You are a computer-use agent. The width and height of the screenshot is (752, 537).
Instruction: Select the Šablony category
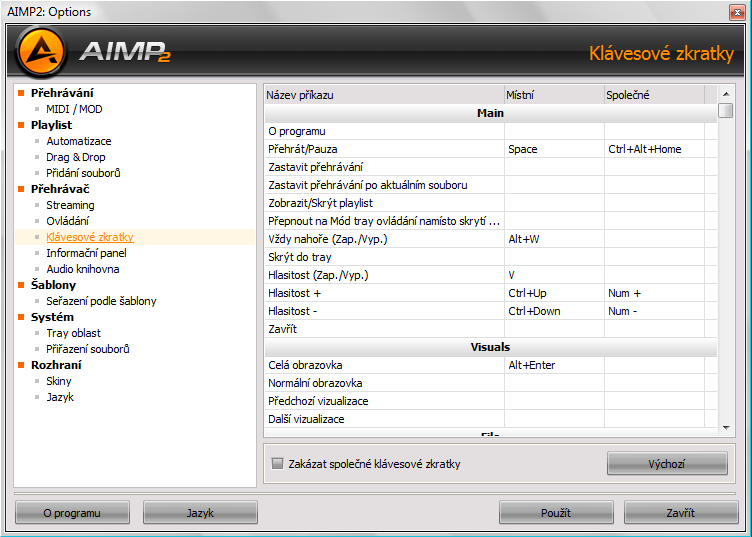coord(53,285)
